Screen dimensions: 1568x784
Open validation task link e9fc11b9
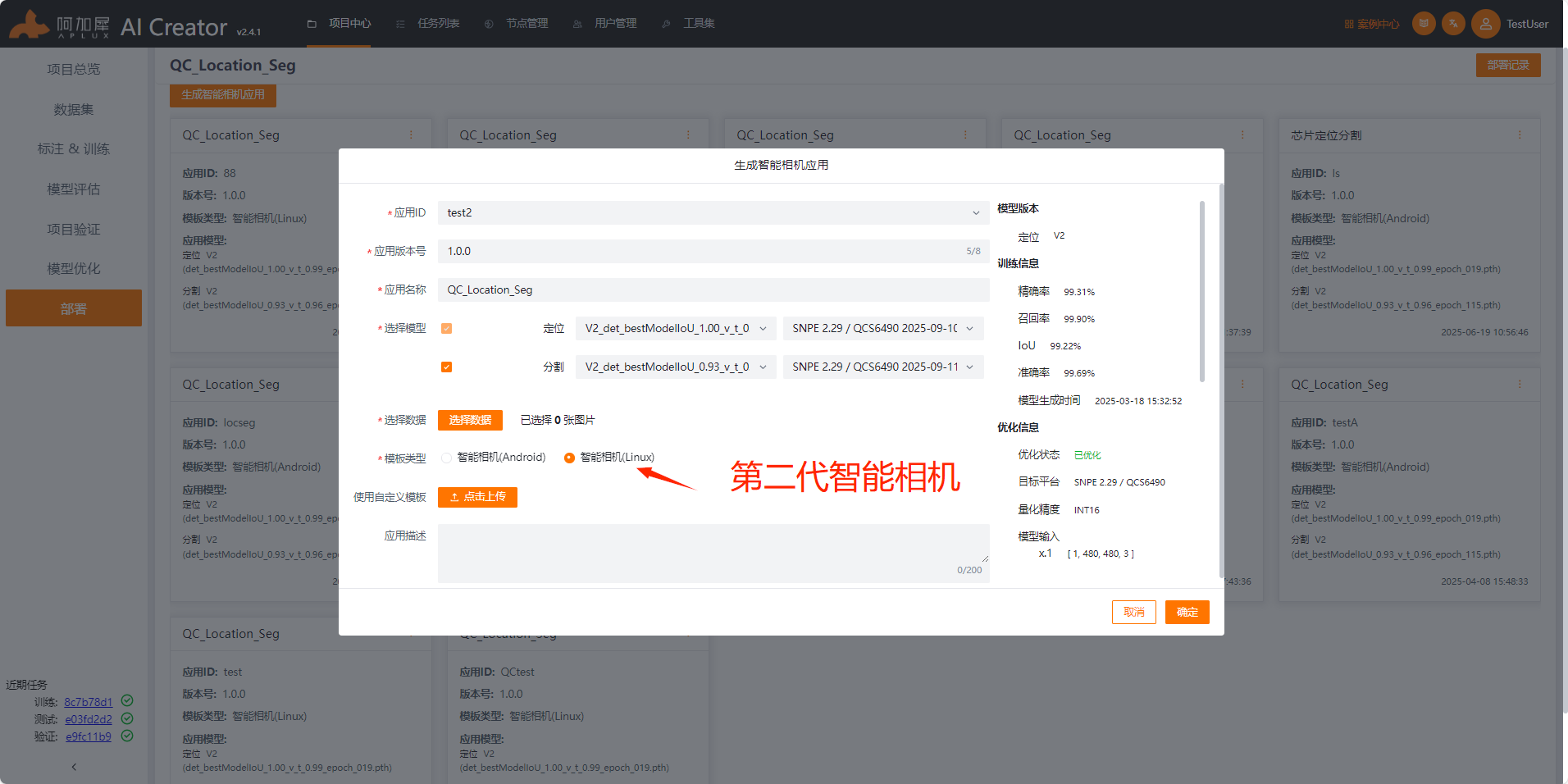tap(89, 736)
